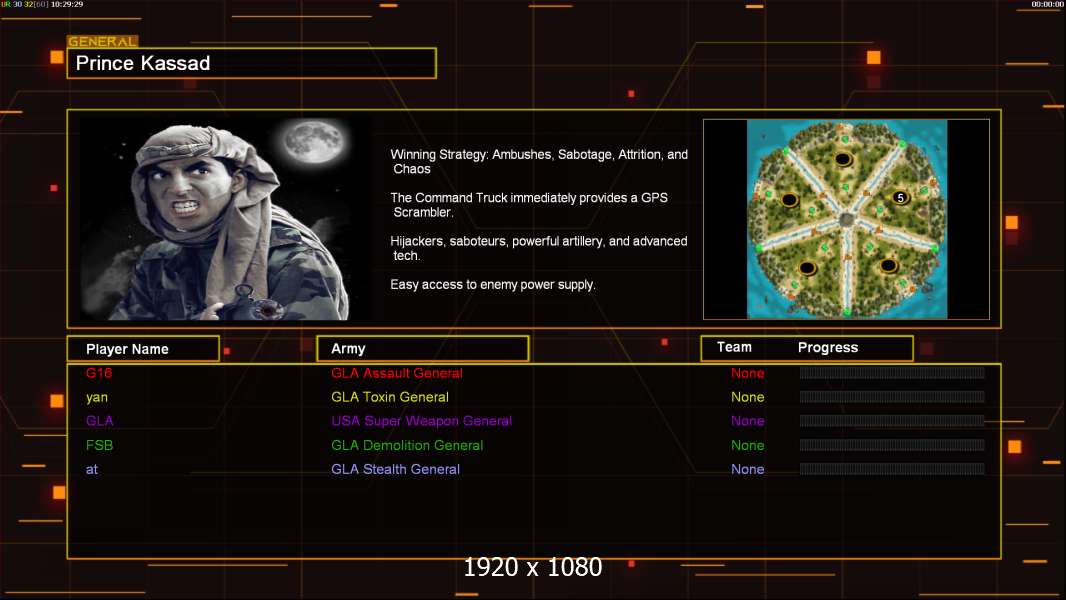Click the GENERAL label above name
Screen dimensions: 1066x600
click(x=102, y=41)
